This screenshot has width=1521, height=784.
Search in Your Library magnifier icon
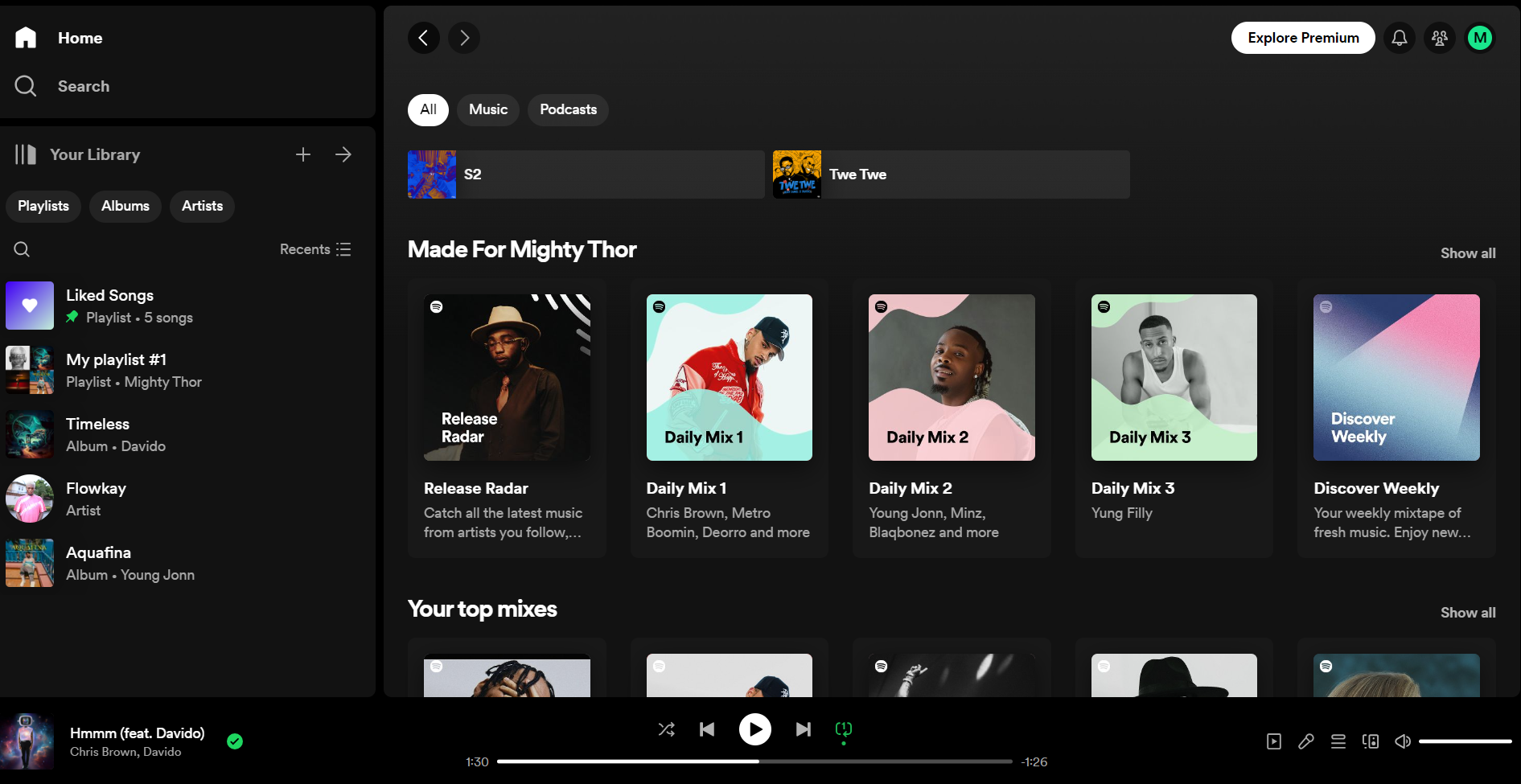point(22,249)
